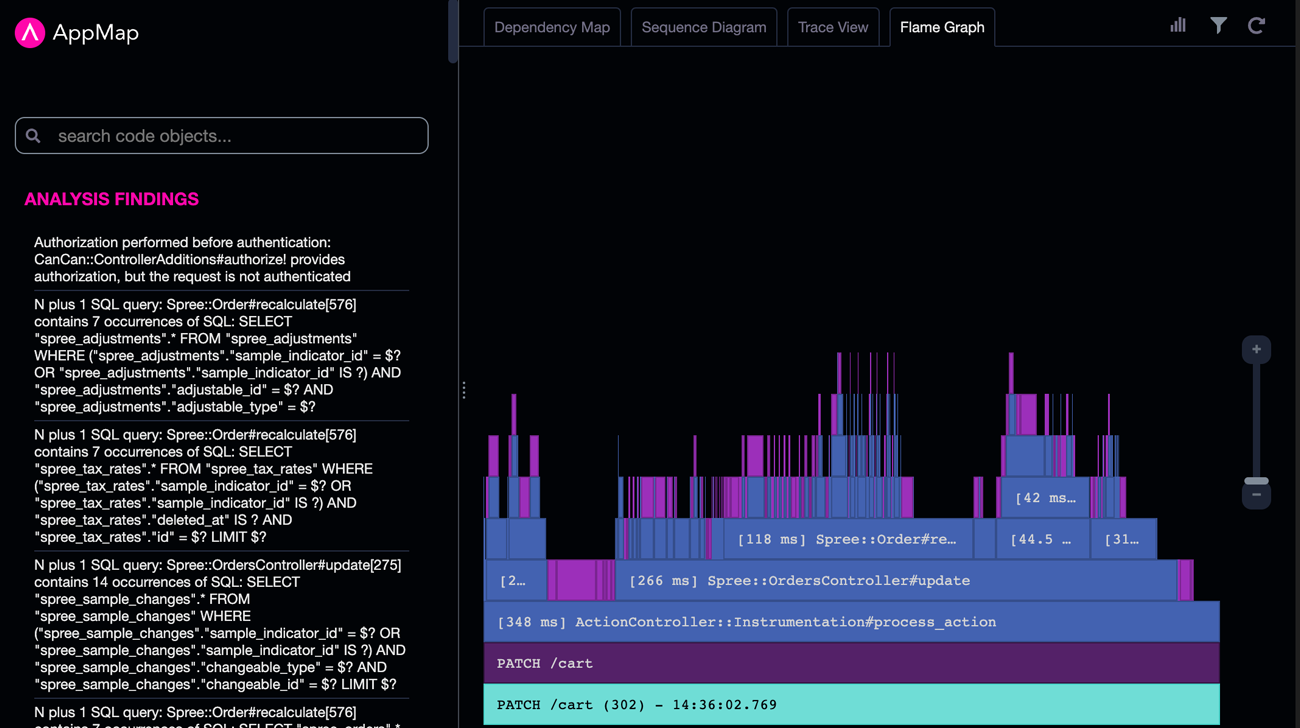Select the PATCH /cart (302) teal bar
The height and width of the screenshot is (728, 1300).
tap(850, 705)
